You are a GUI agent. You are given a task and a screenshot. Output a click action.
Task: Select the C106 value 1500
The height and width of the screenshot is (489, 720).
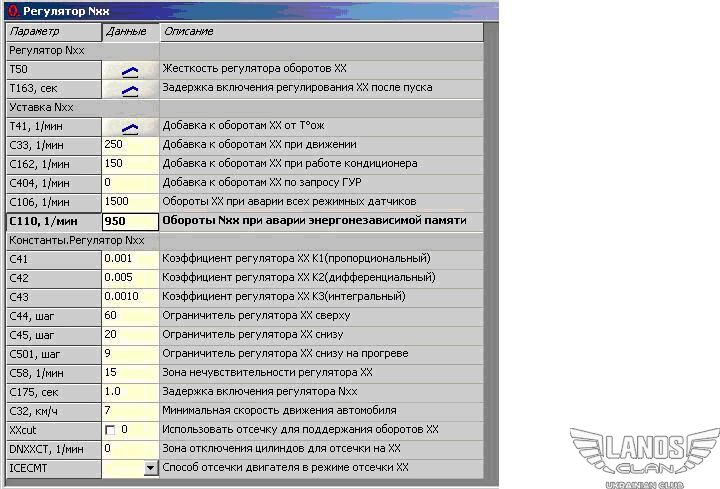tap(130, 202)
